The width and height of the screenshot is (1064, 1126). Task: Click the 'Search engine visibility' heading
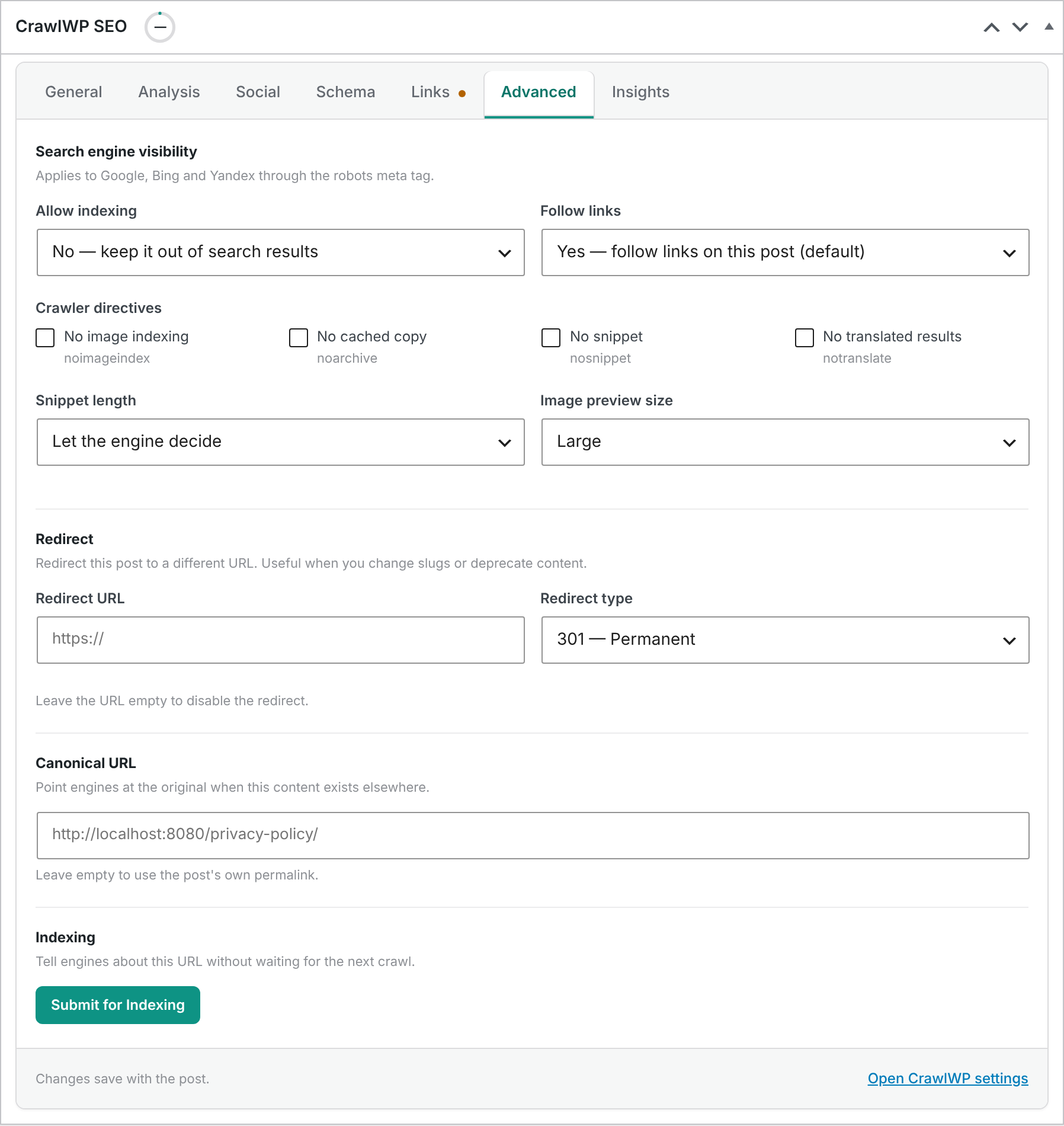pos(116,152)
